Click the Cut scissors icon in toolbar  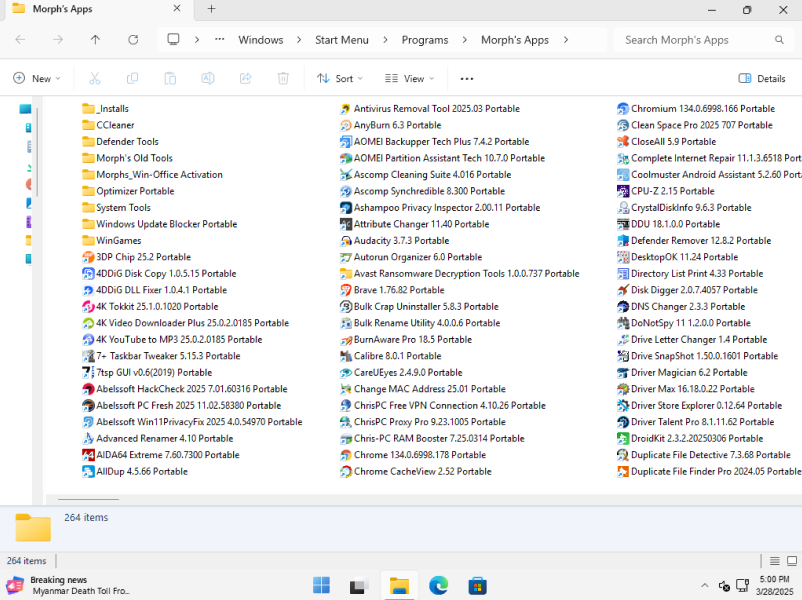[x=95, y=78]
